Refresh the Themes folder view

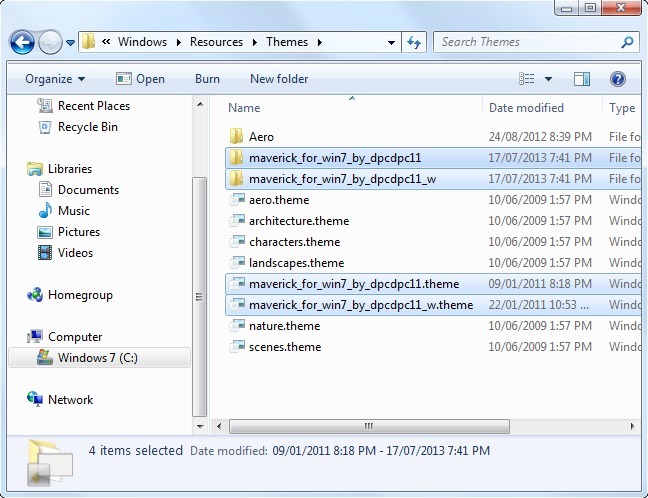[414, 42]
